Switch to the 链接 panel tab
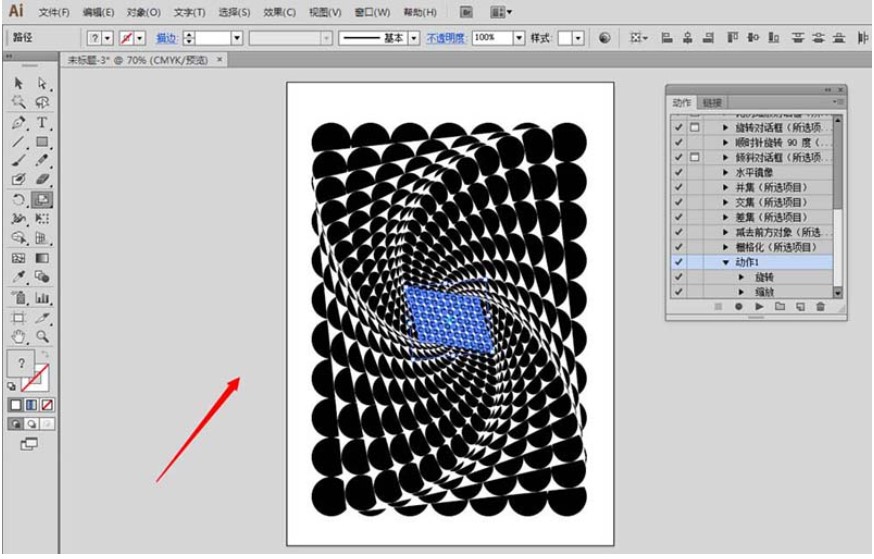Screen dimensions: 874x559 tap(712, 102)
